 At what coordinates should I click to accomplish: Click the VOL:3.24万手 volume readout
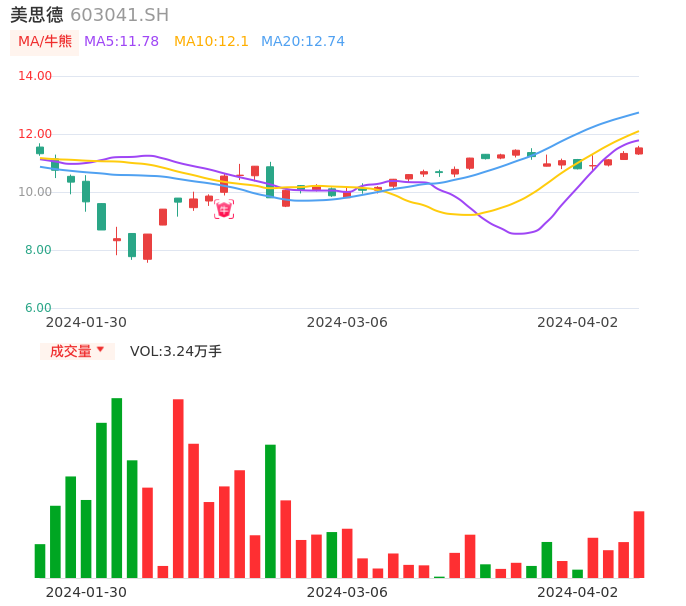(x=175, y=351)
